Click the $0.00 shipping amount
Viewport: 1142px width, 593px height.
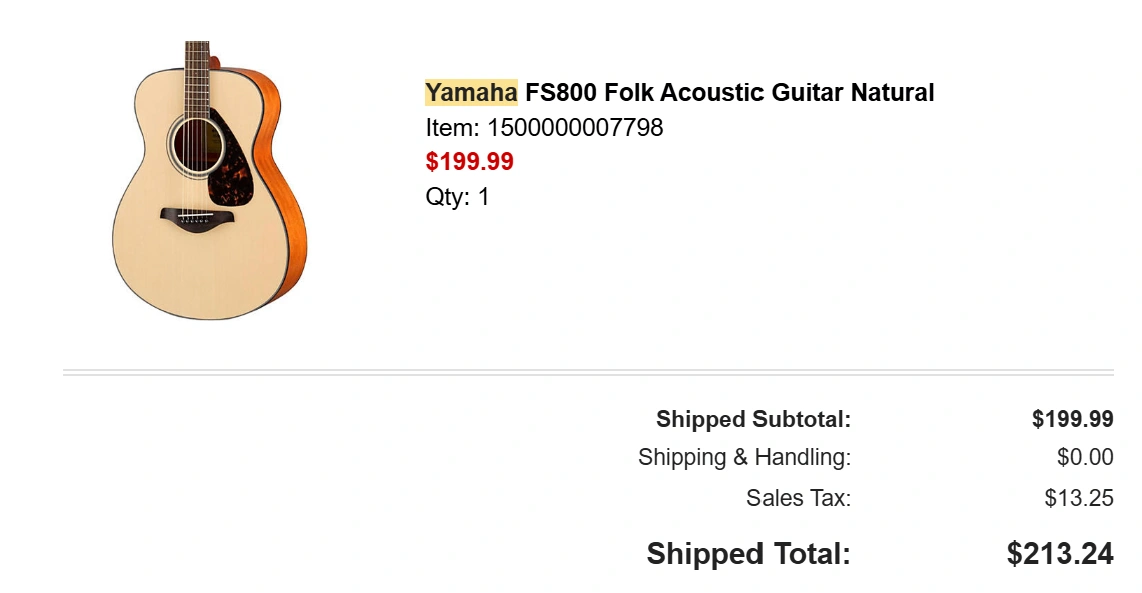(x=1084, y=457)
